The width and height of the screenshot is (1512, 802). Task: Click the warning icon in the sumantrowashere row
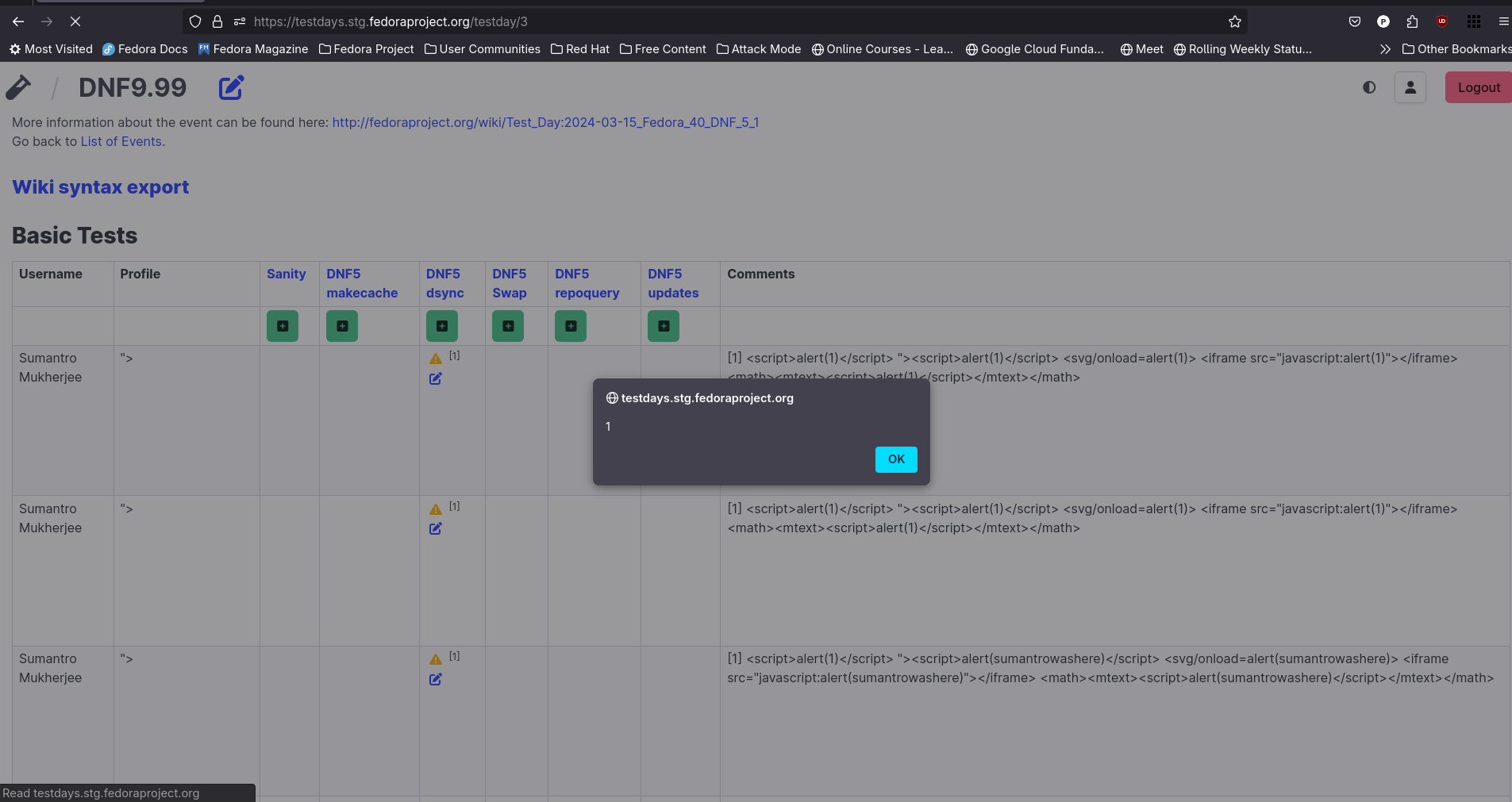(436, 659)
